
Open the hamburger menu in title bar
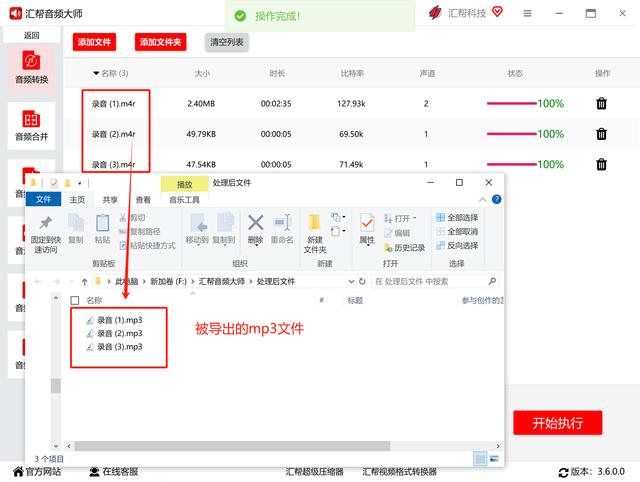click(x=527, y=13)
